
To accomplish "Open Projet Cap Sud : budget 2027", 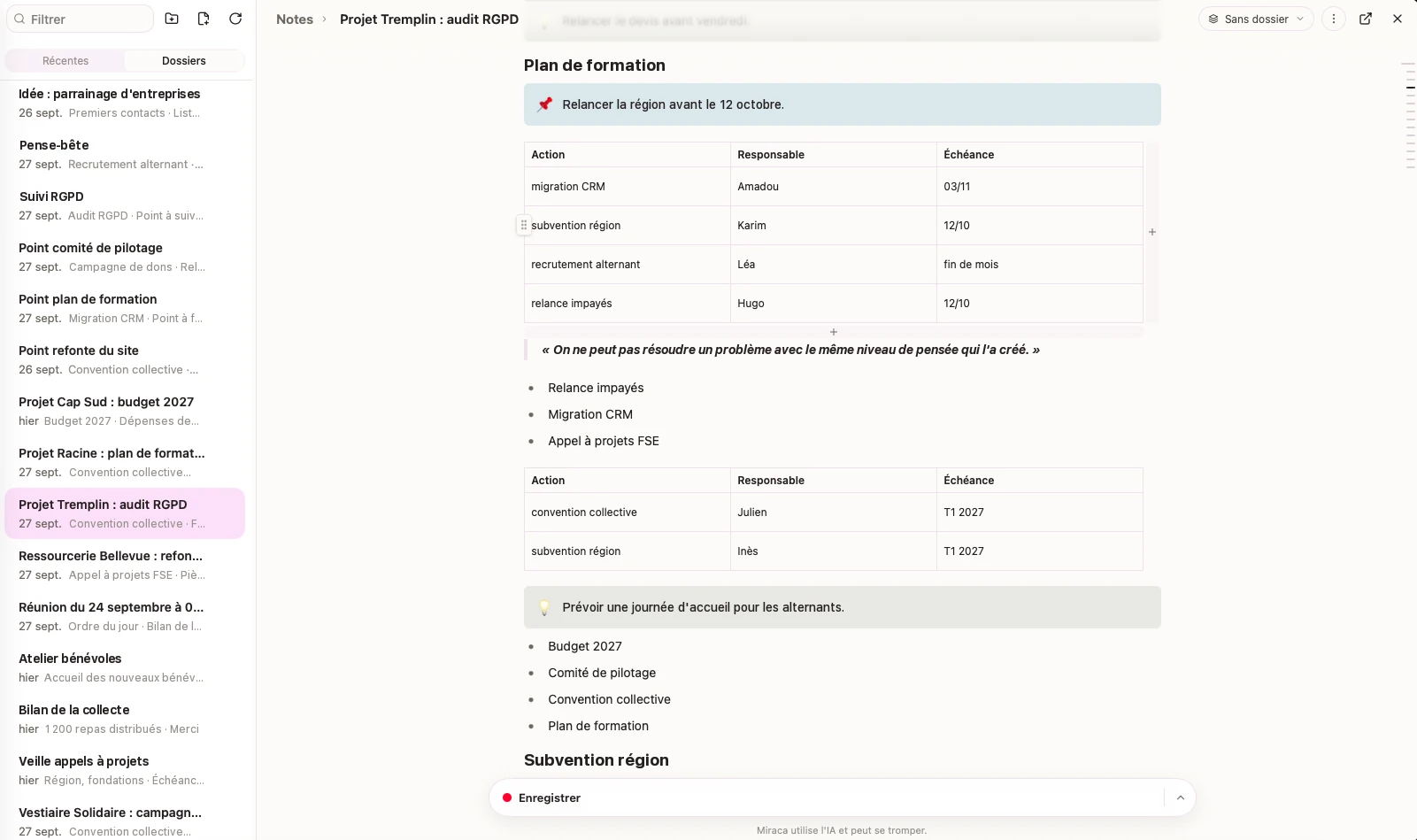I will (125, 411).
